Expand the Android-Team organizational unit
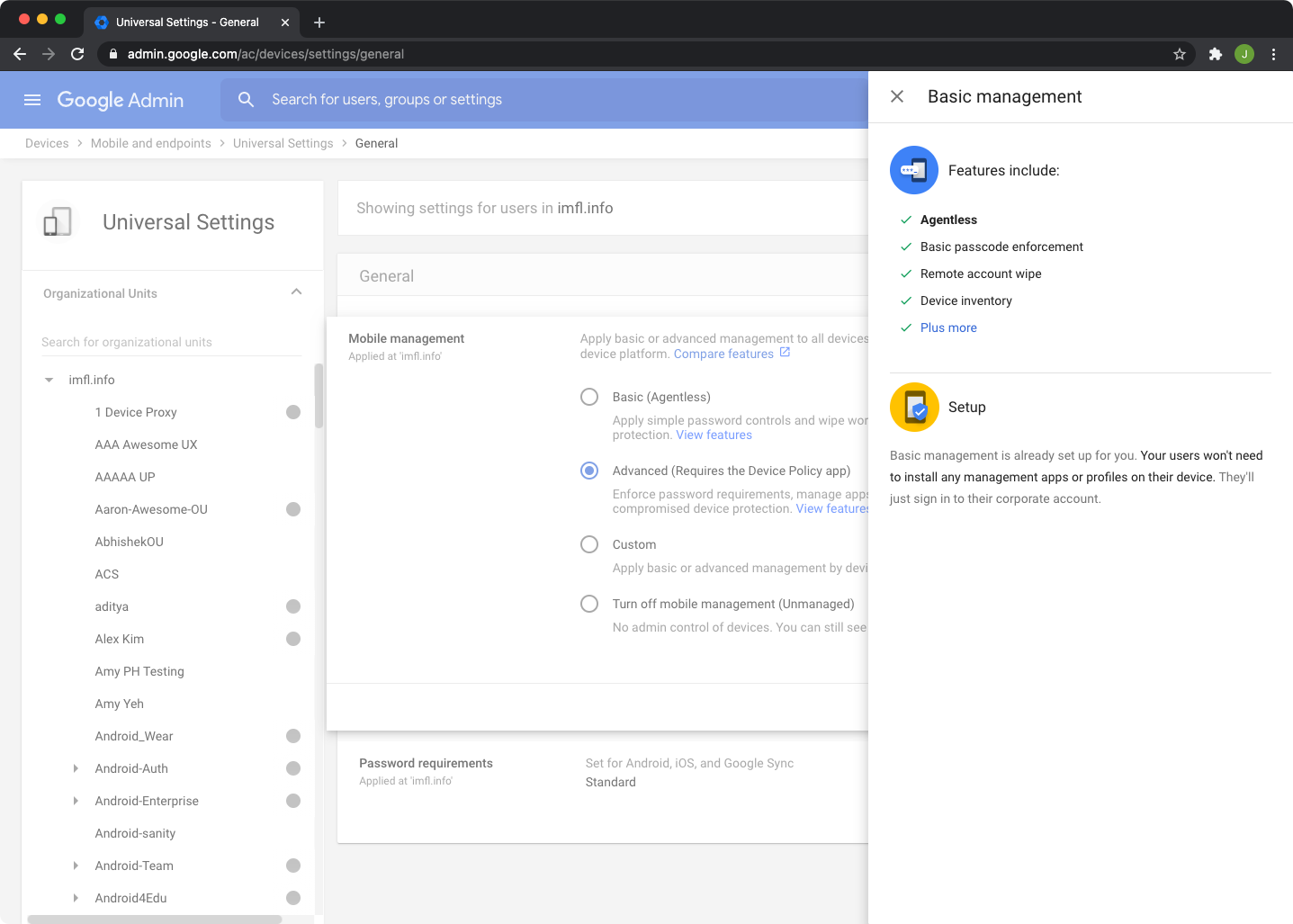The width and height of the screenshot is (1293, 924). 76,866
